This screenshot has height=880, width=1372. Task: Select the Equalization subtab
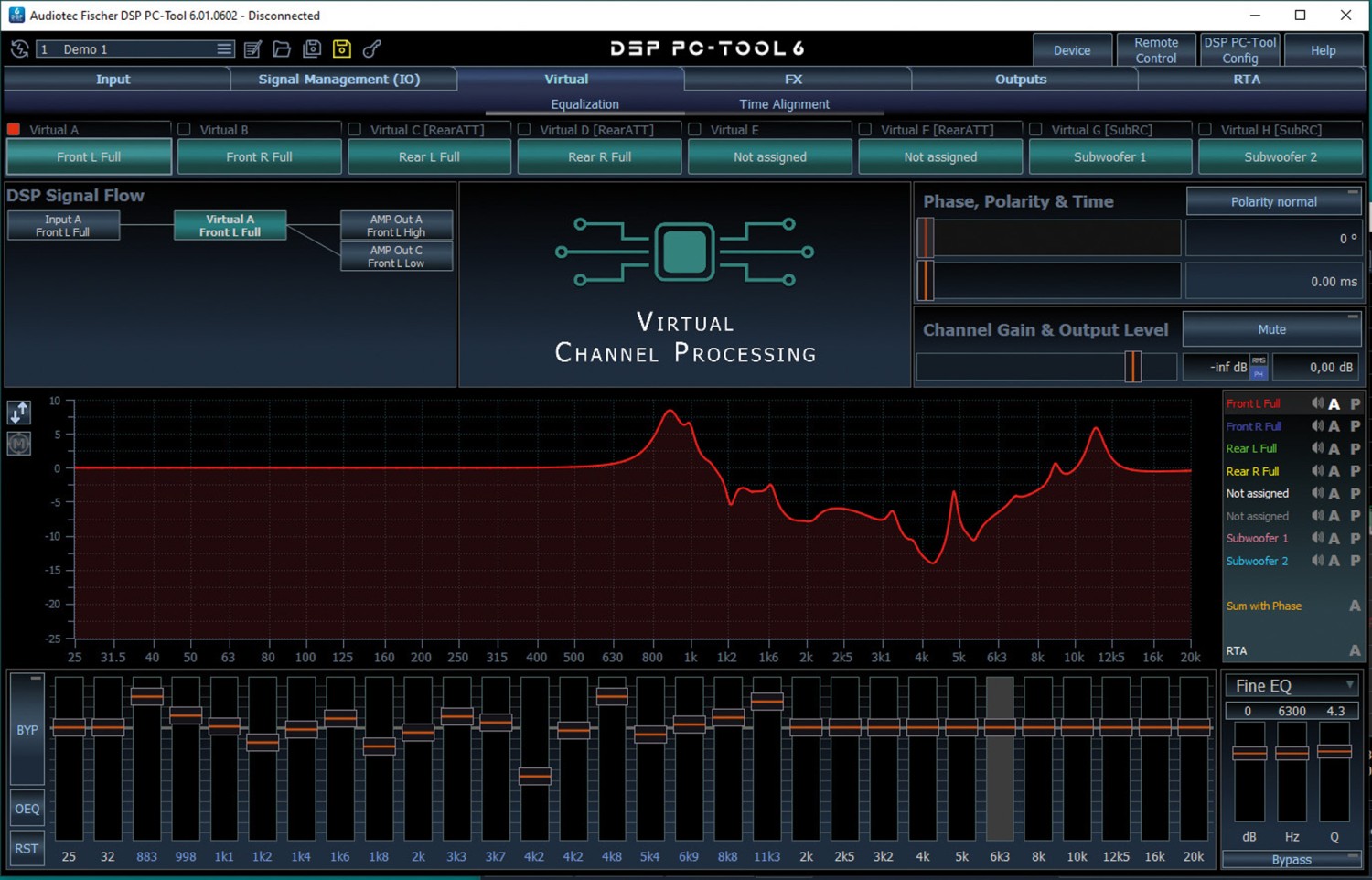pyautogui.click(x=584, y=104)
